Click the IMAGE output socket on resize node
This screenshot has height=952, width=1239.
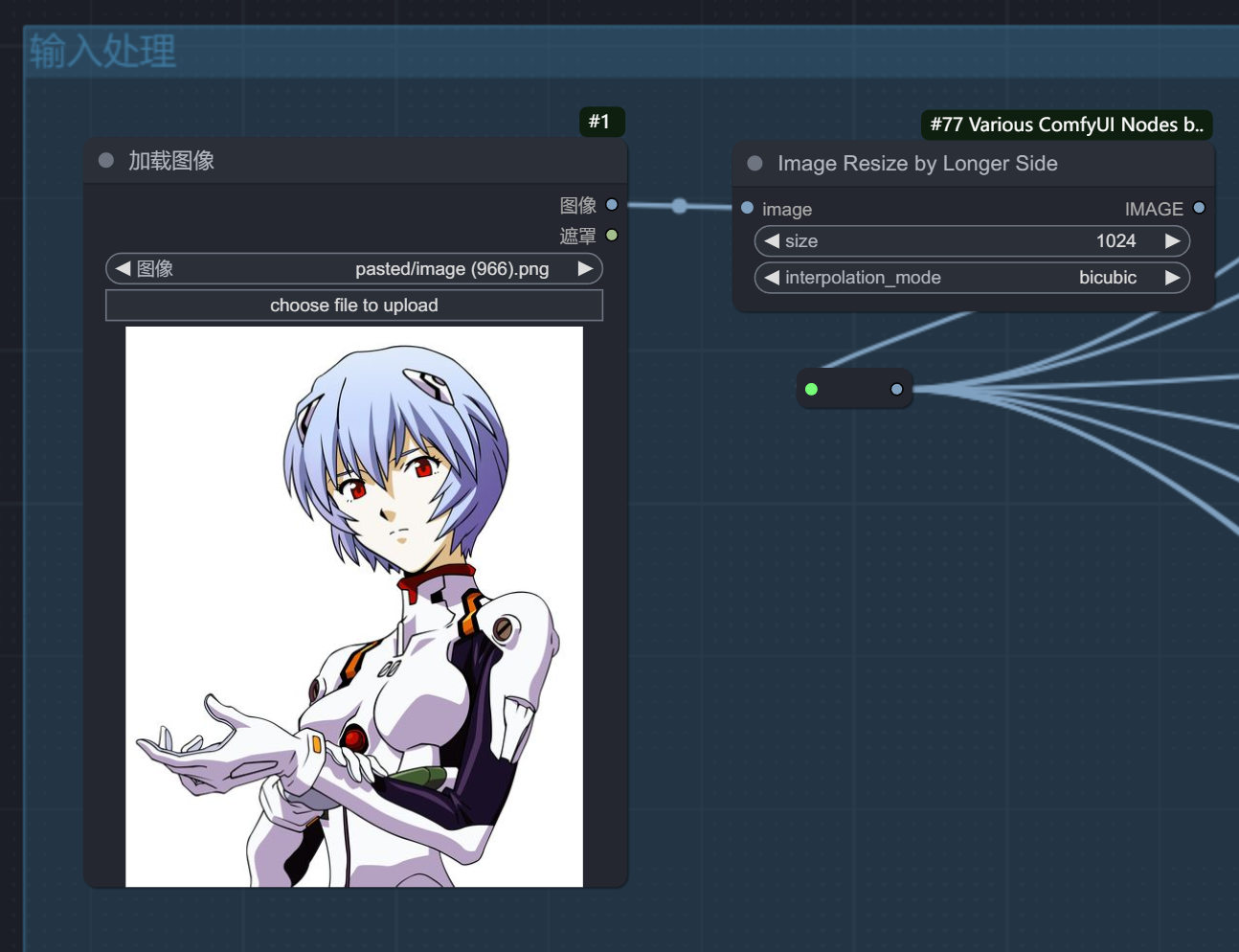[1199, 208]
